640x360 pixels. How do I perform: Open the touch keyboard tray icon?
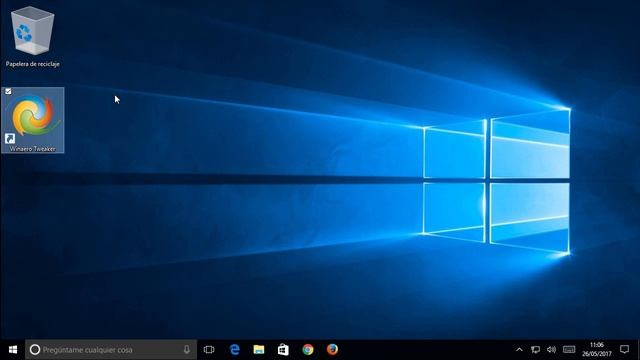click(569, 350)
